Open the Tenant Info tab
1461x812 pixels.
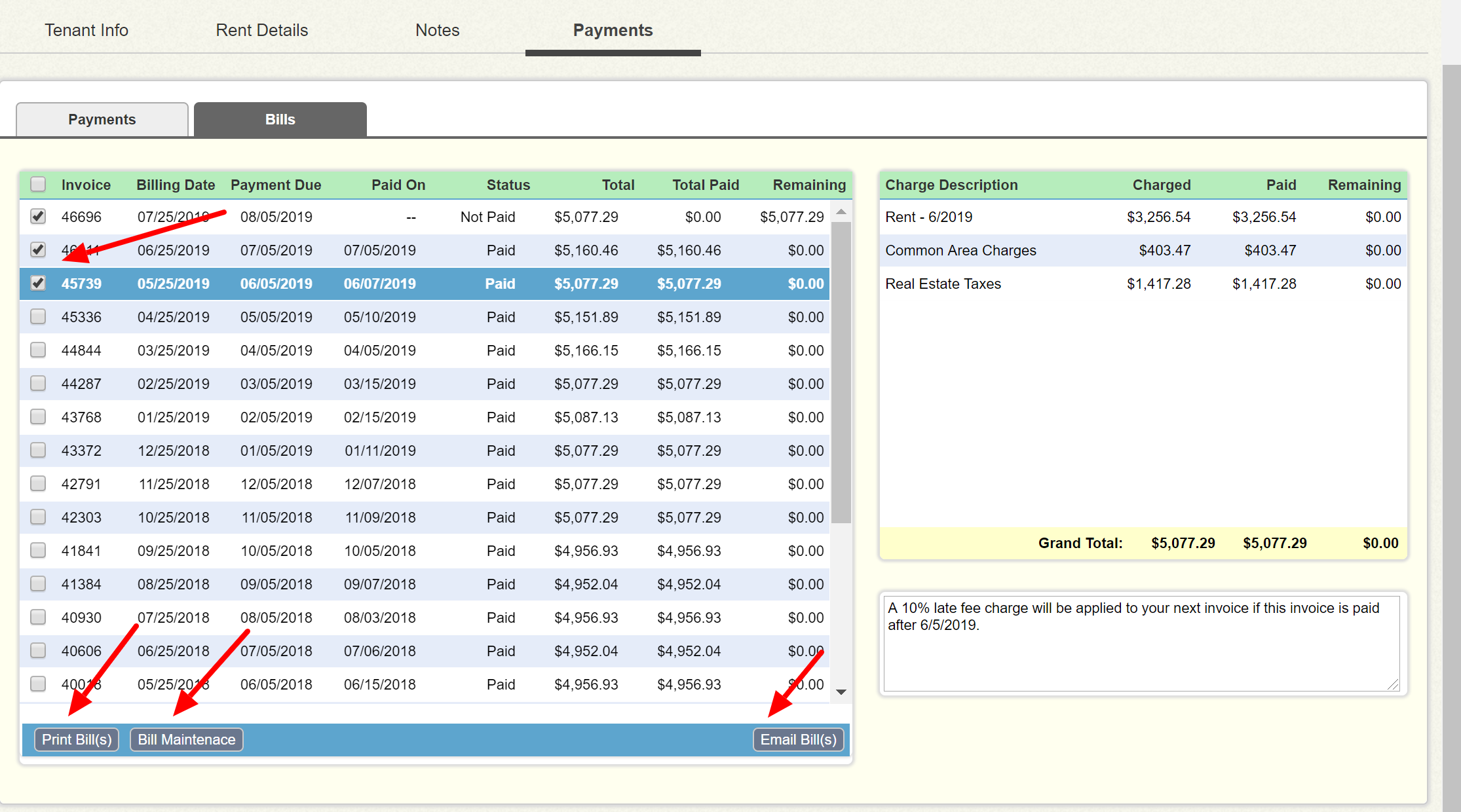coord(86,30)
